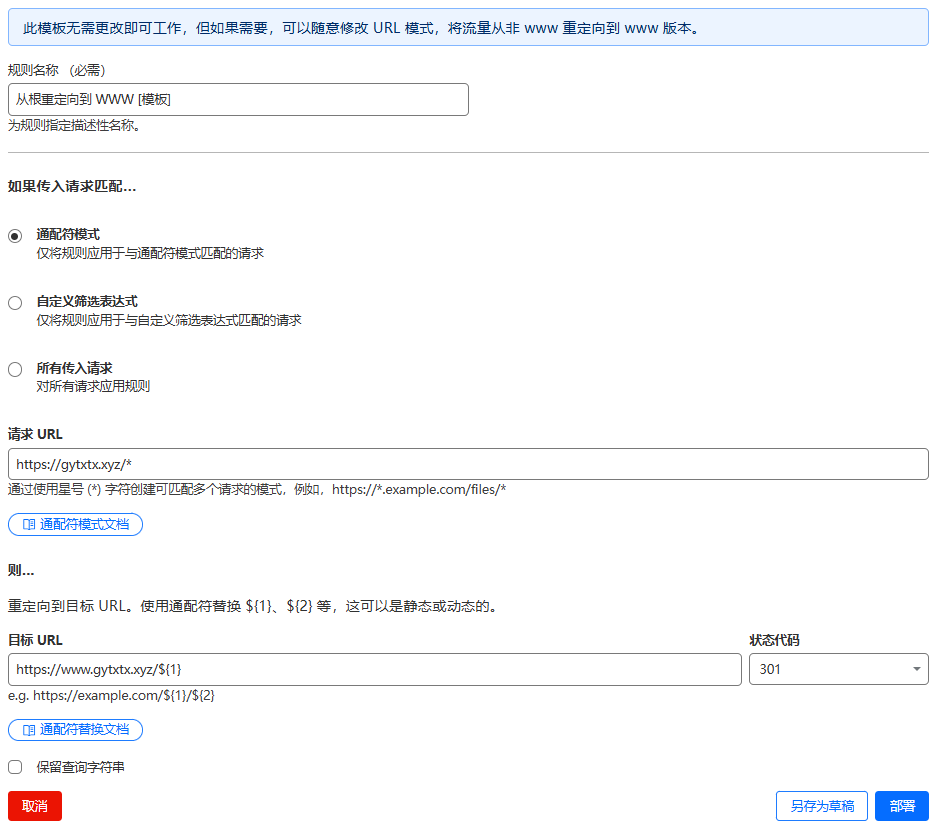
Task: Focus the 规则名称 input field
Action: (x=238, y=99)
